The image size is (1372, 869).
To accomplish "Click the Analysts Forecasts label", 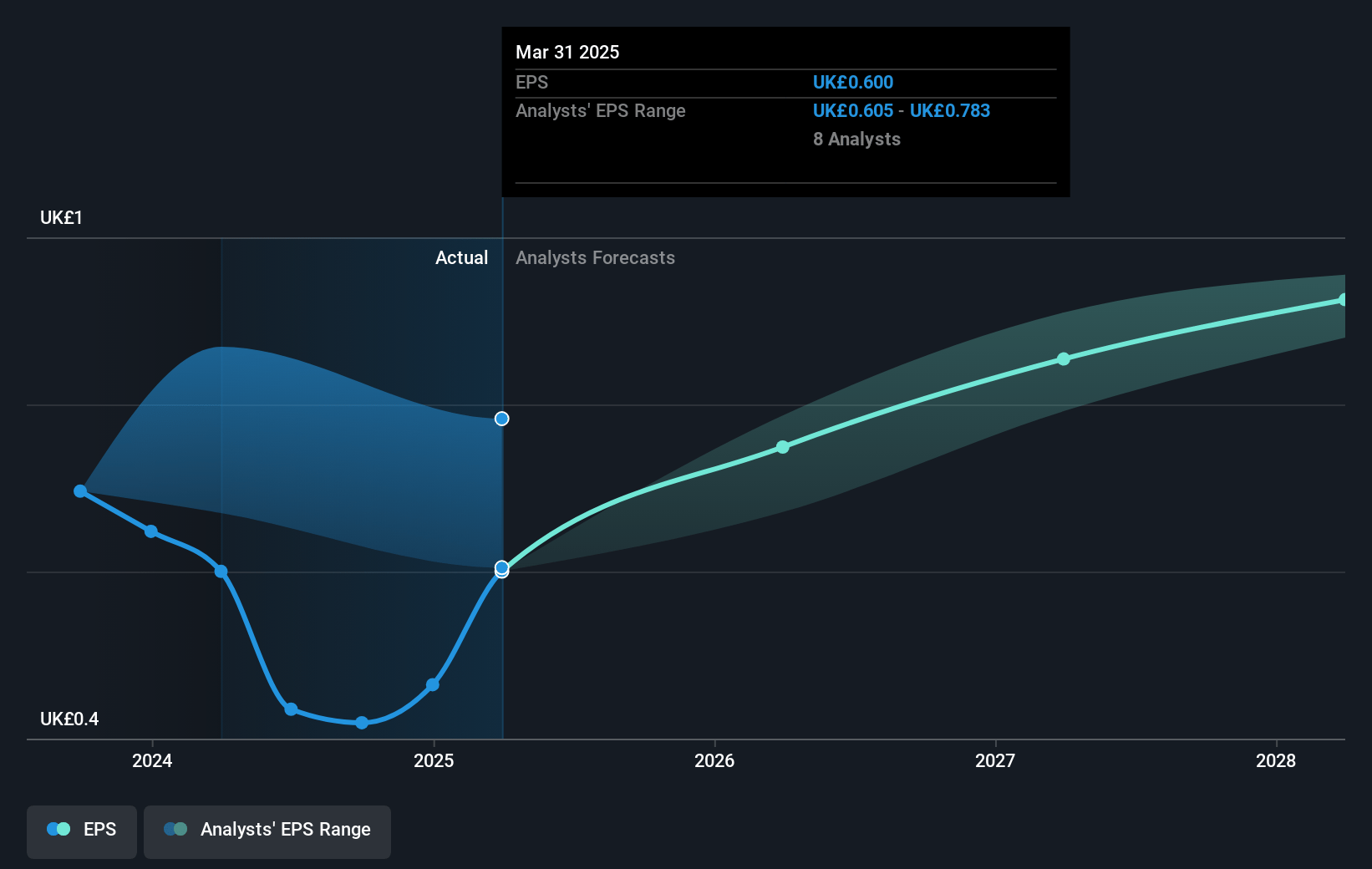I will coord(595,258).
